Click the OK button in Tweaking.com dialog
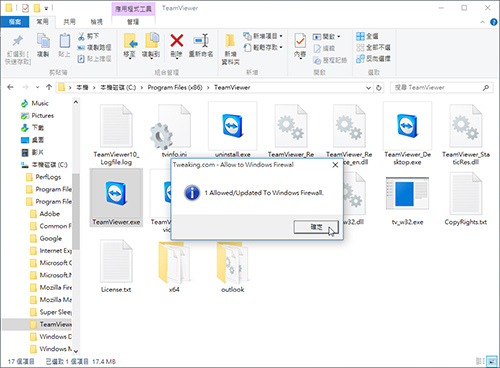 (316, 227)
